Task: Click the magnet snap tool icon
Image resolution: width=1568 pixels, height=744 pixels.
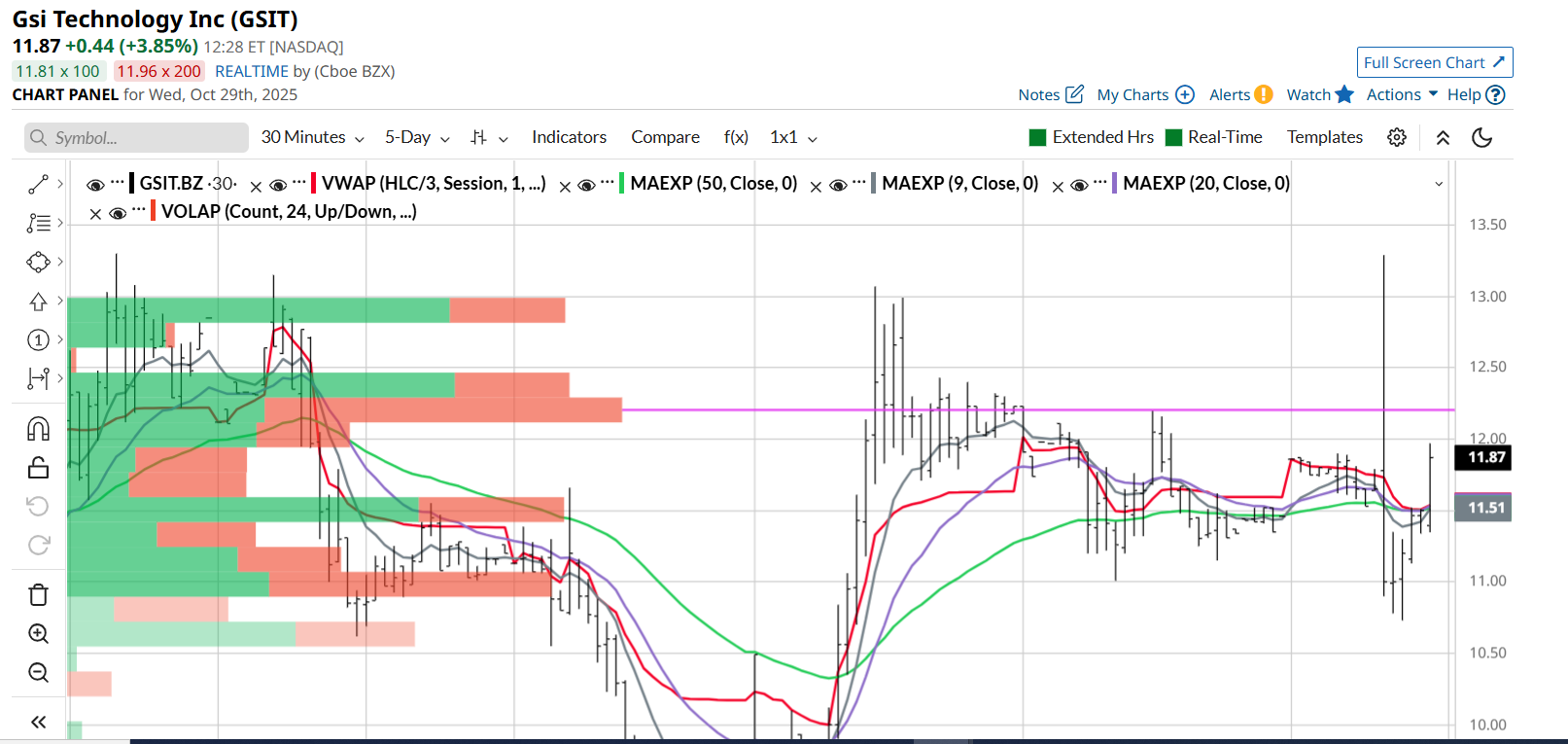Action: [38, 429]
